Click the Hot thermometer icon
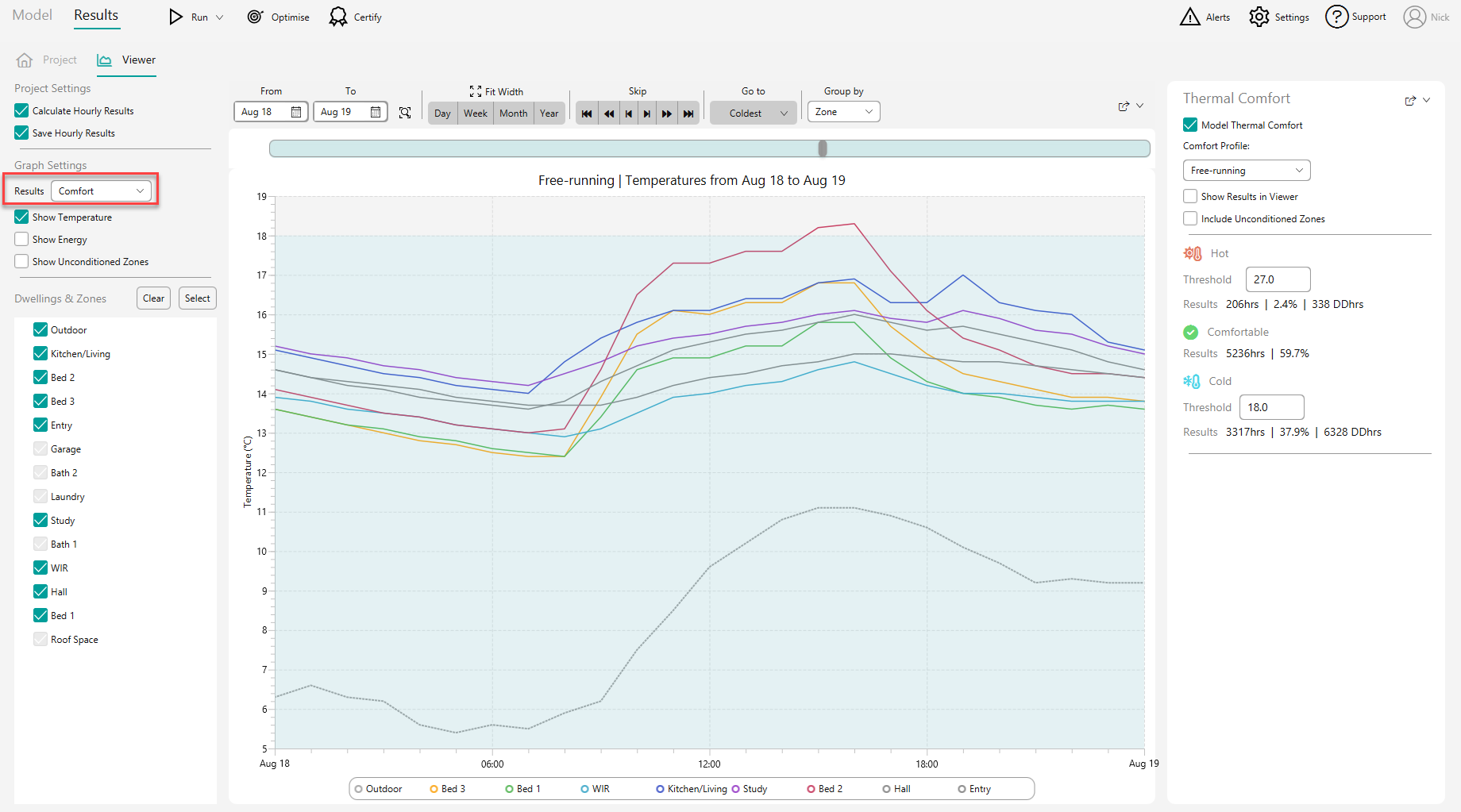The height and width of the screenshot is (812, 1461). (x=1193, y=253)
